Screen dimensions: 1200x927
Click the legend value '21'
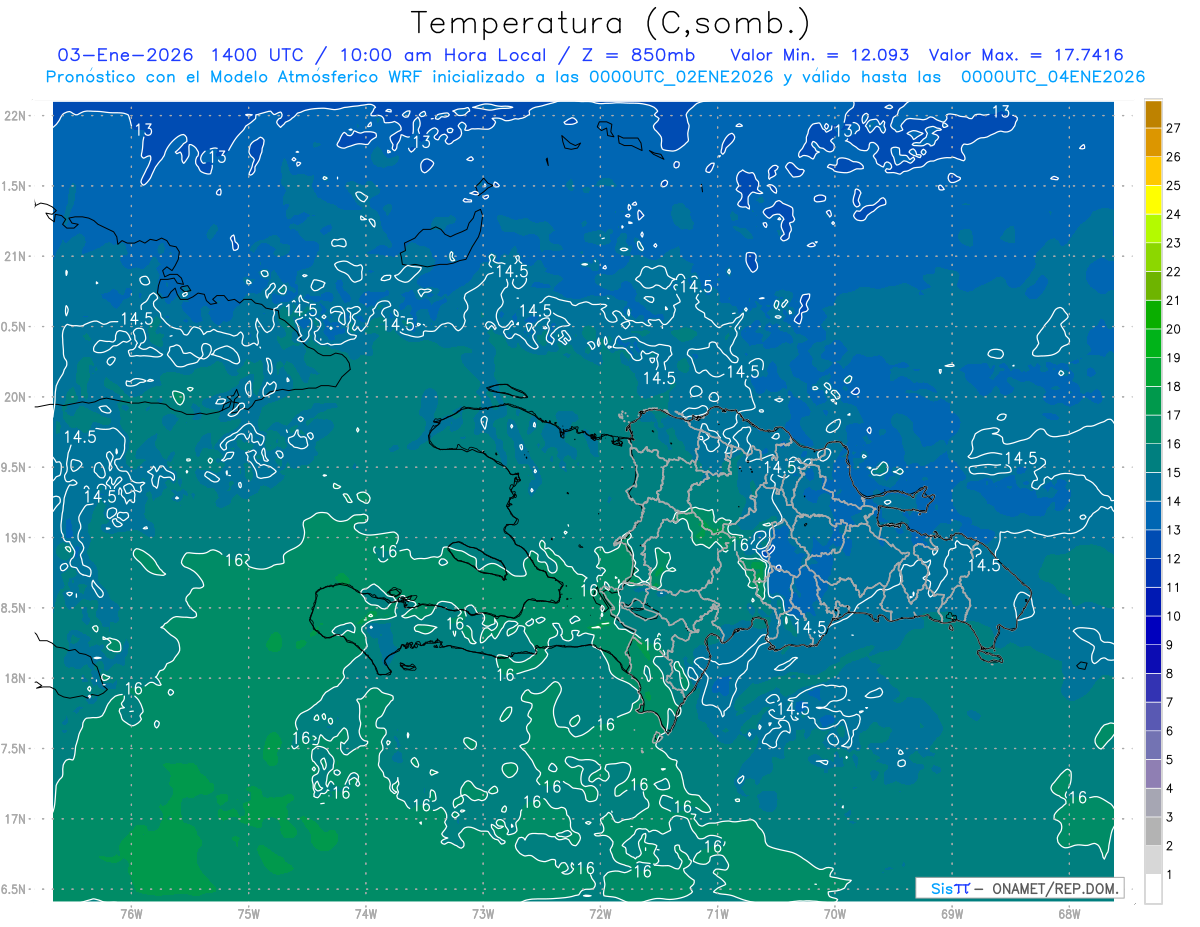[x=1173, y=300]
